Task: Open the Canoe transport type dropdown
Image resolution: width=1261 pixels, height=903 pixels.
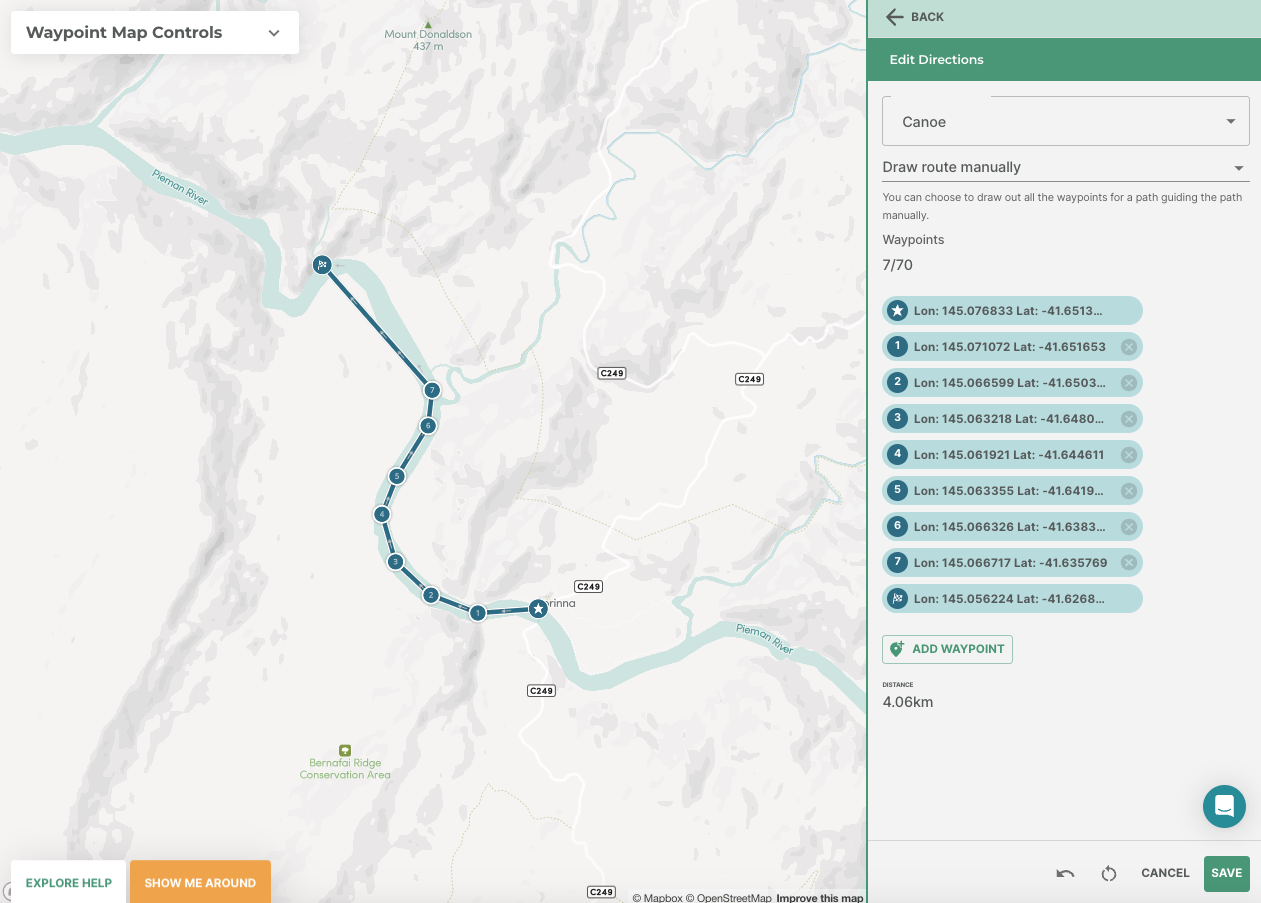Action: point(1065,122)
